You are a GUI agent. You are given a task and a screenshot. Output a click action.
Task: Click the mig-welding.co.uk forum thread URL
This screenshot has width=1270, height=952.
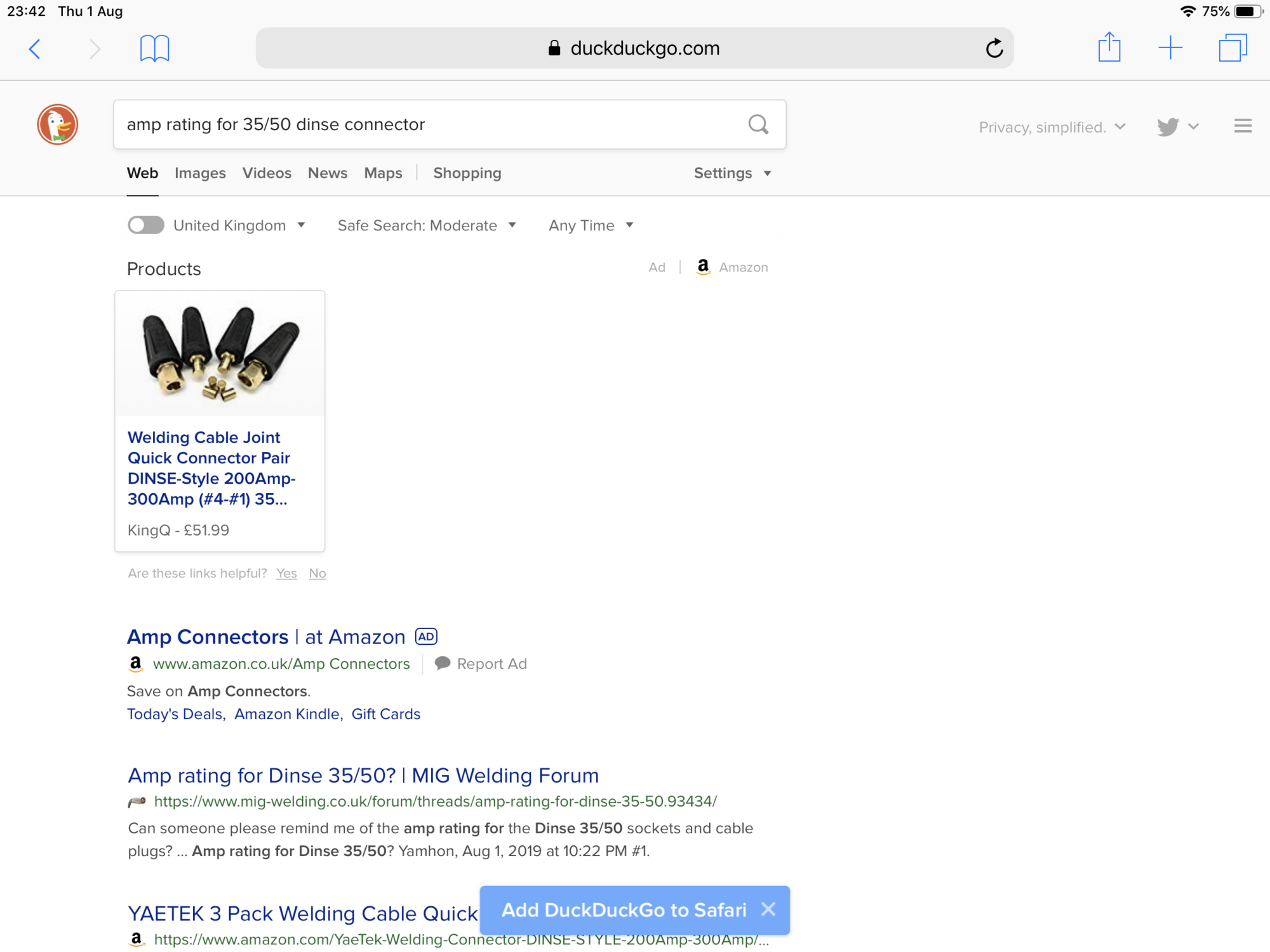click(436, 802)
